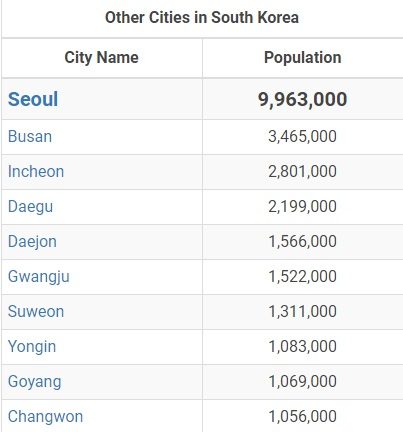
Task: Click the City Name column header
Action: coord(101,58)
